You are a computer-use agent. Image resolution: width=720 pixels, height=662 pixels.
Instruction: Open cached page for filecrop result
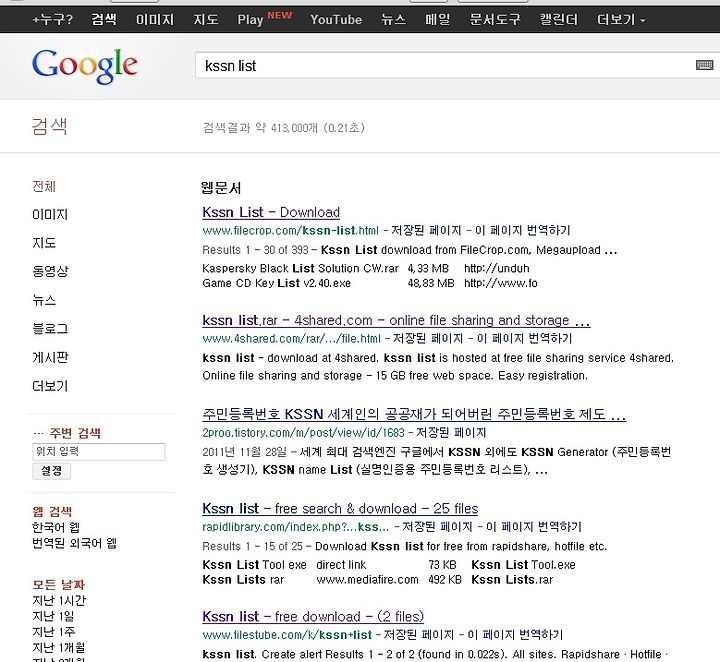click(426, 230)
